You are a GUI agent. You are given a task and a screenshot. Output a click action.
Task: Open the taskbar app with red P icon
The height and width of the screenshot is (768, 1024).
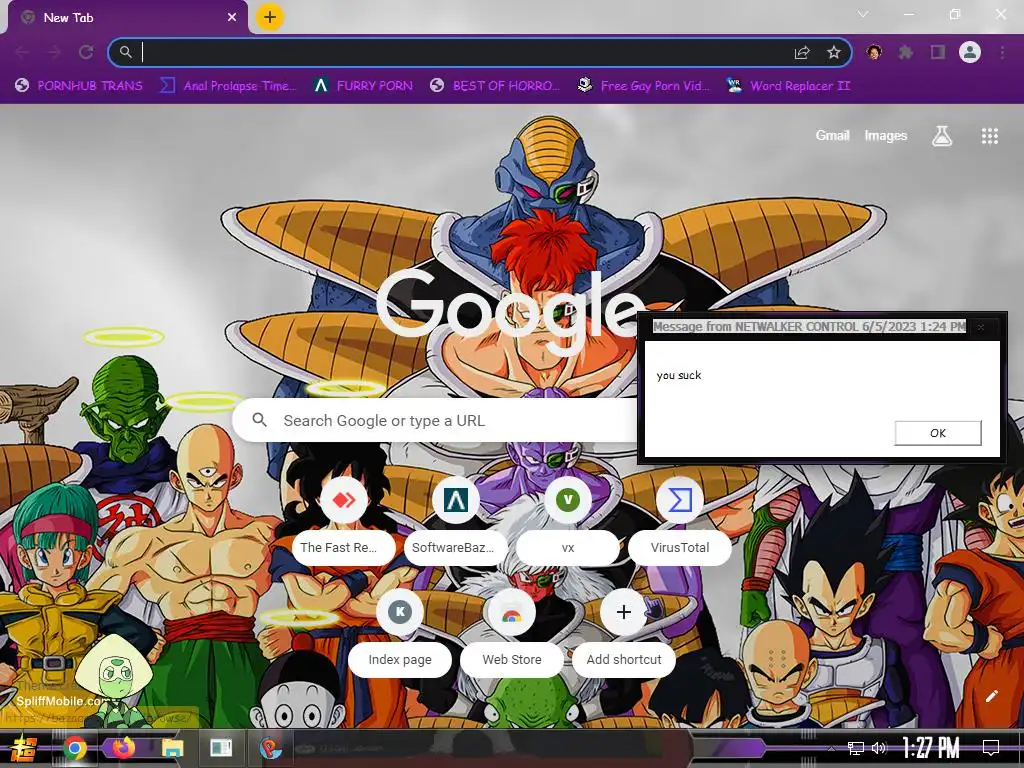coord(270,748)
